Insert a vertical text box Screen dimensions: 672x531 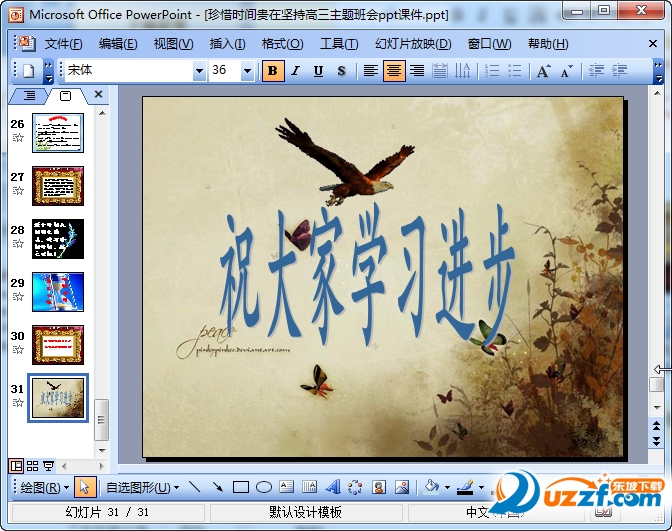tap(309, 487)
